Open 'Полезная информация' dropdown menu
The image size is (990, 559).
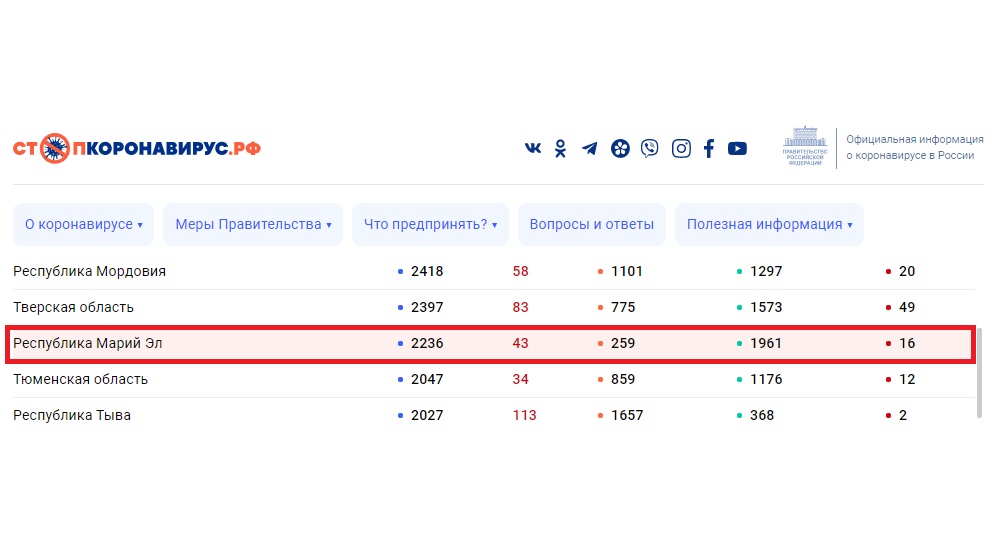point(769,225)
